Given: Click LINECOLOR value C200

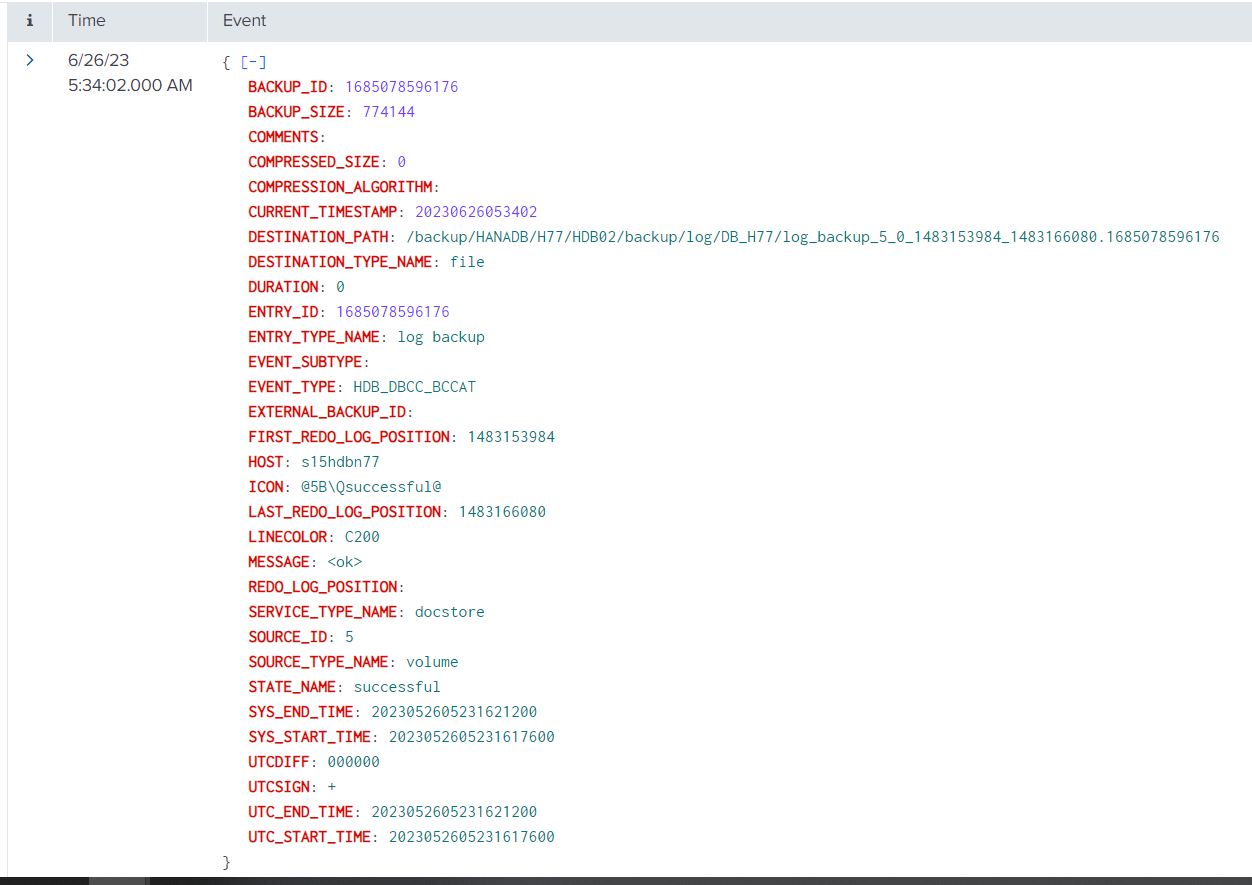Looking at the screenshot, I should click(x=362, y=537).
